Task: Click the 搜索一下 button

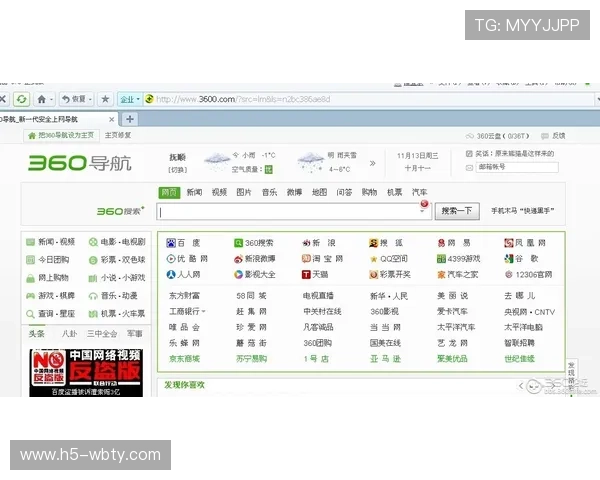Action: coord(457,211)
